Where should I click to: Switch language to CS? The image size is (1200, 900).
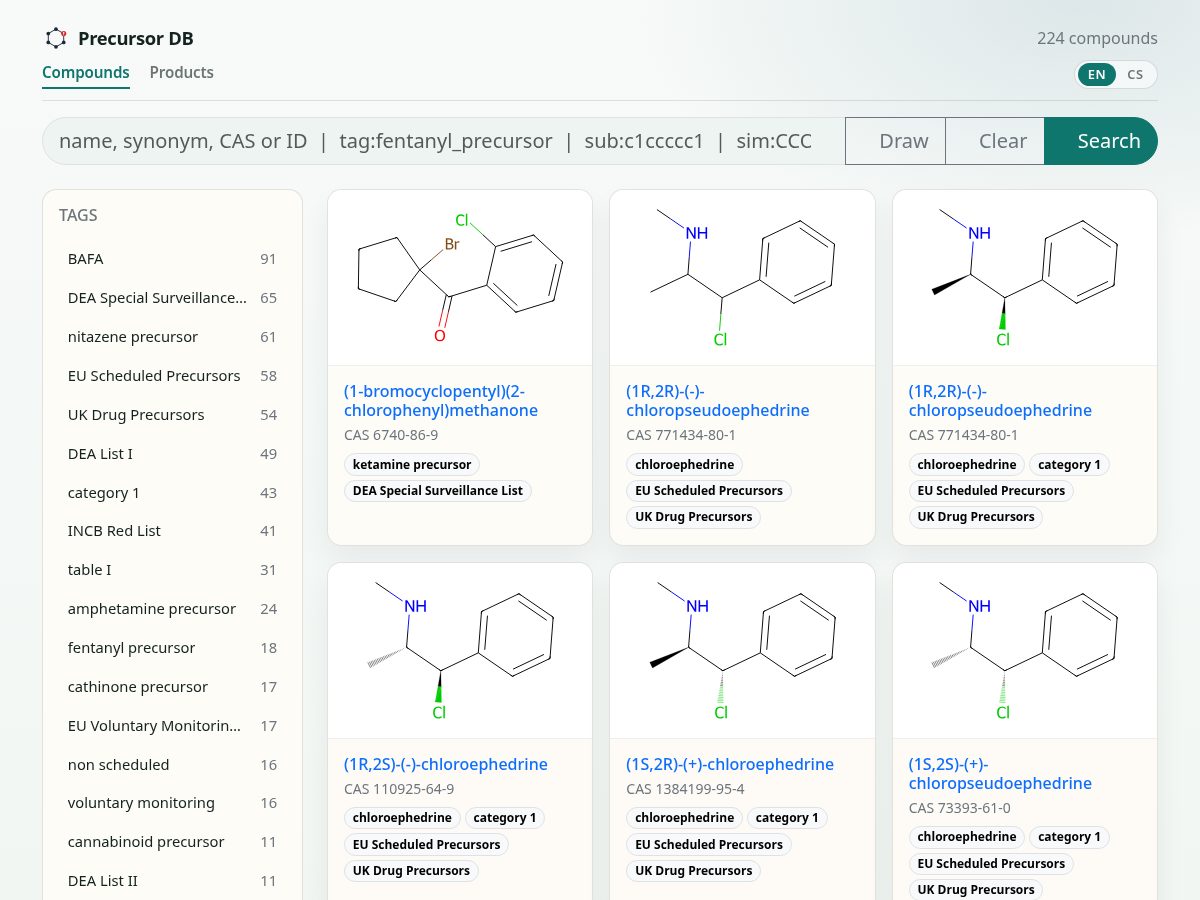pyautogui.click(x=1135, y=75)
